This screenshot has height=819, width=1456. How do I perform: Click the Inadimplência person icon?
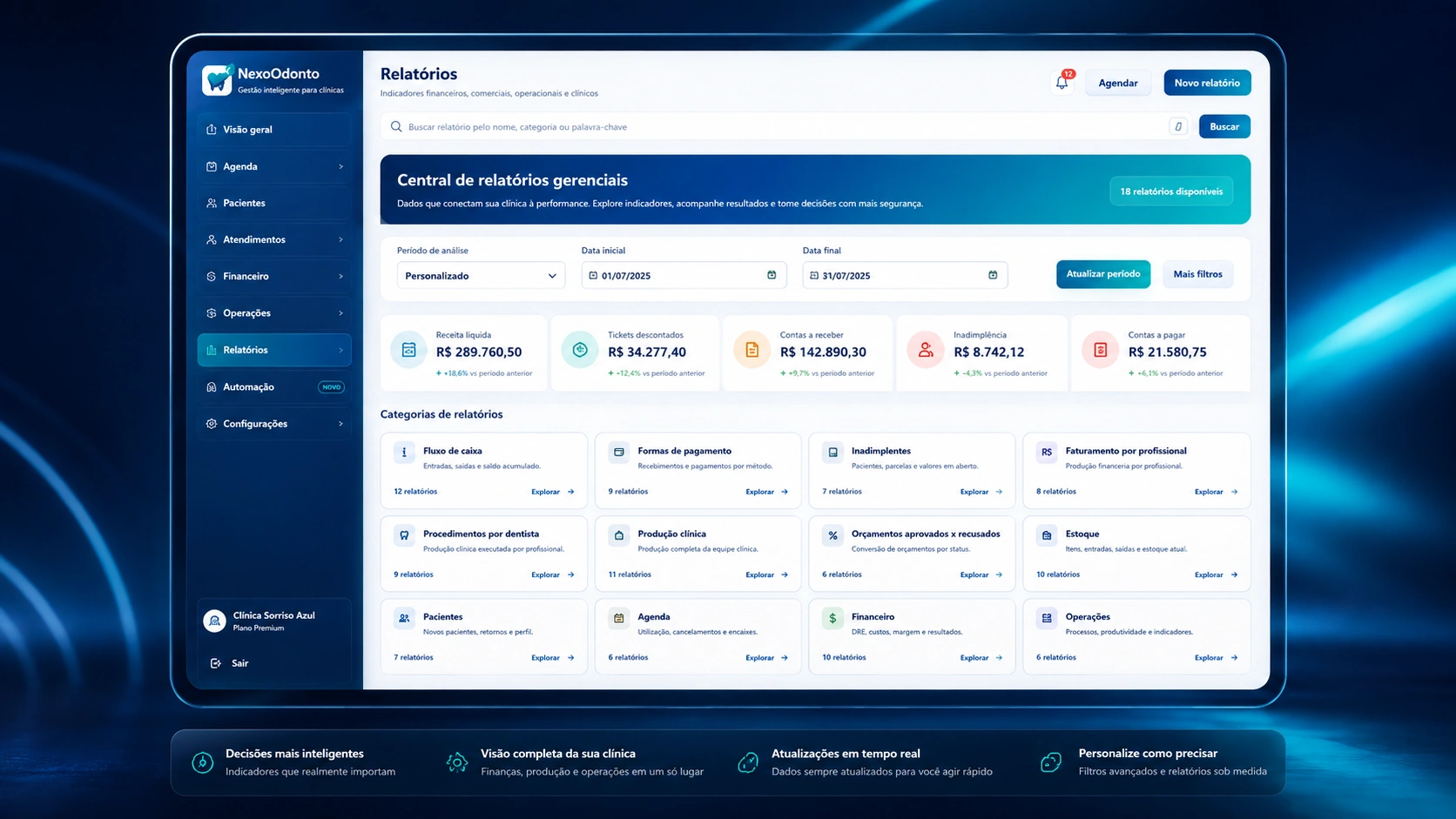[926, 350]
